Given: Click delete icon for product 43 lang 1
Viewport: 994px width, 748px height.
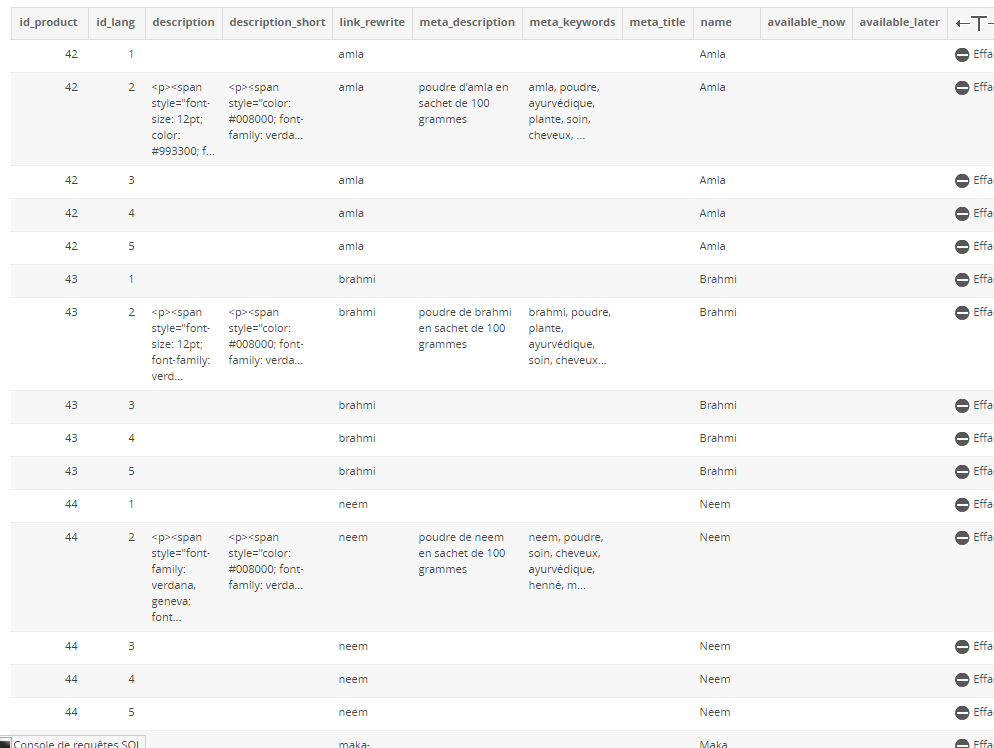Looking at the screenshot, I should [x=962, y=280].
